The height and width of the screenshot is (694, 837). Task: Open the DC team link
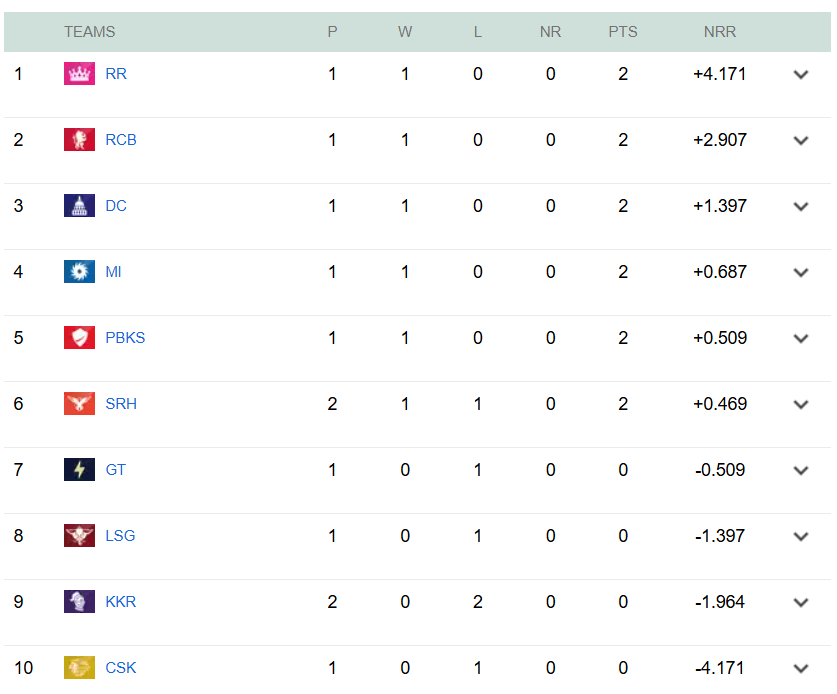[115, 205]
